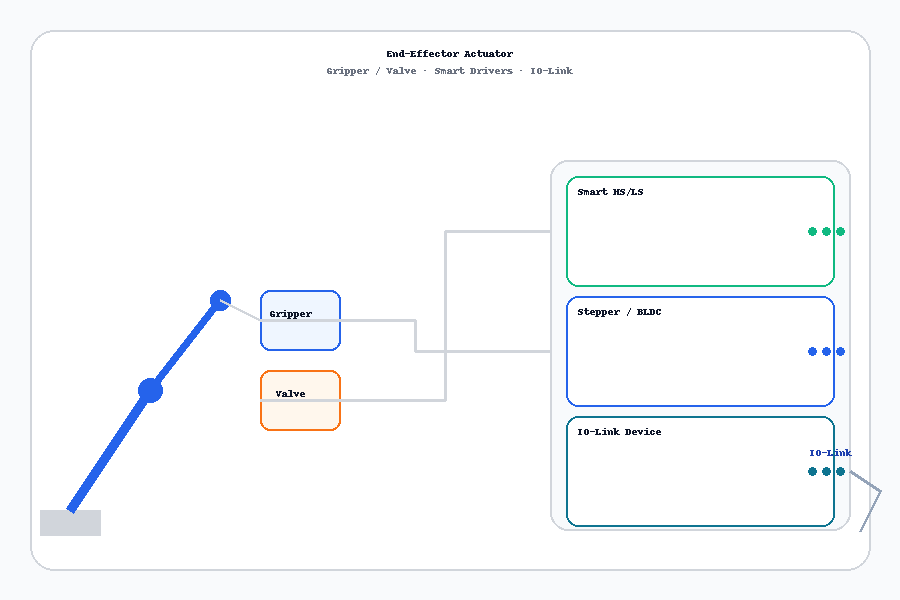900x600 pixels.
Task: Select the small wrist joint at arm tip
Action: 220,300
